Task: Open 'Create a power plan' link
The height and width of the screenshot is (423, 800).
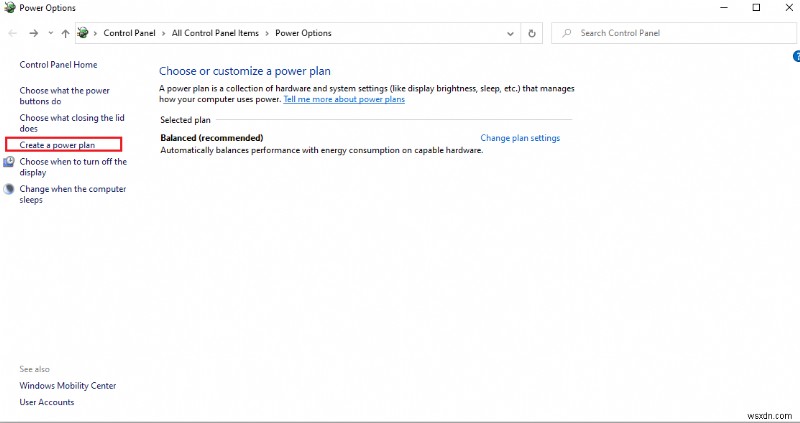Action: 57,145
